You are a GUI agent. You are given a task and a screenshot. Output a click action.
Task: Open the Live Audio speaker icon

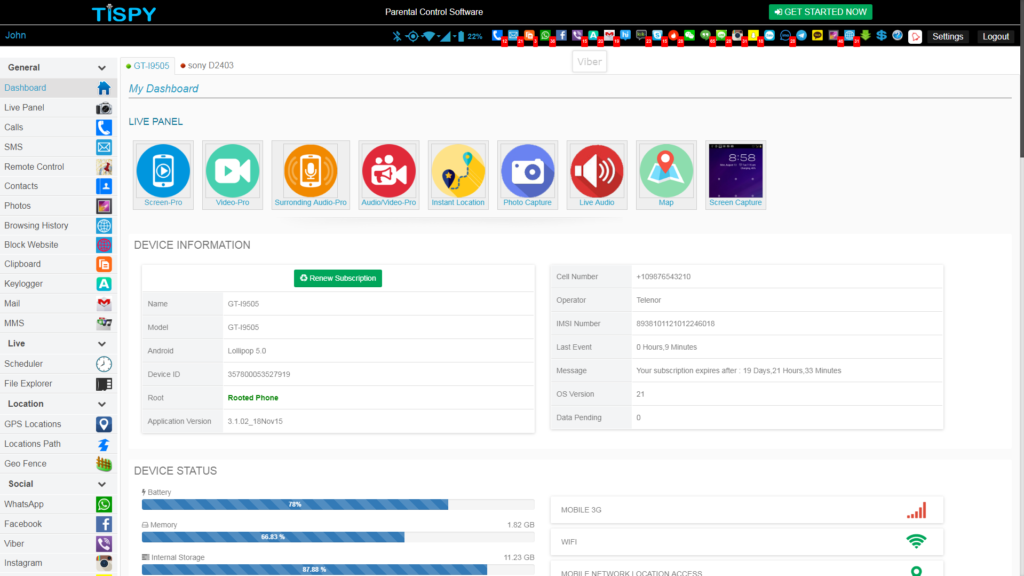(597, 170)
